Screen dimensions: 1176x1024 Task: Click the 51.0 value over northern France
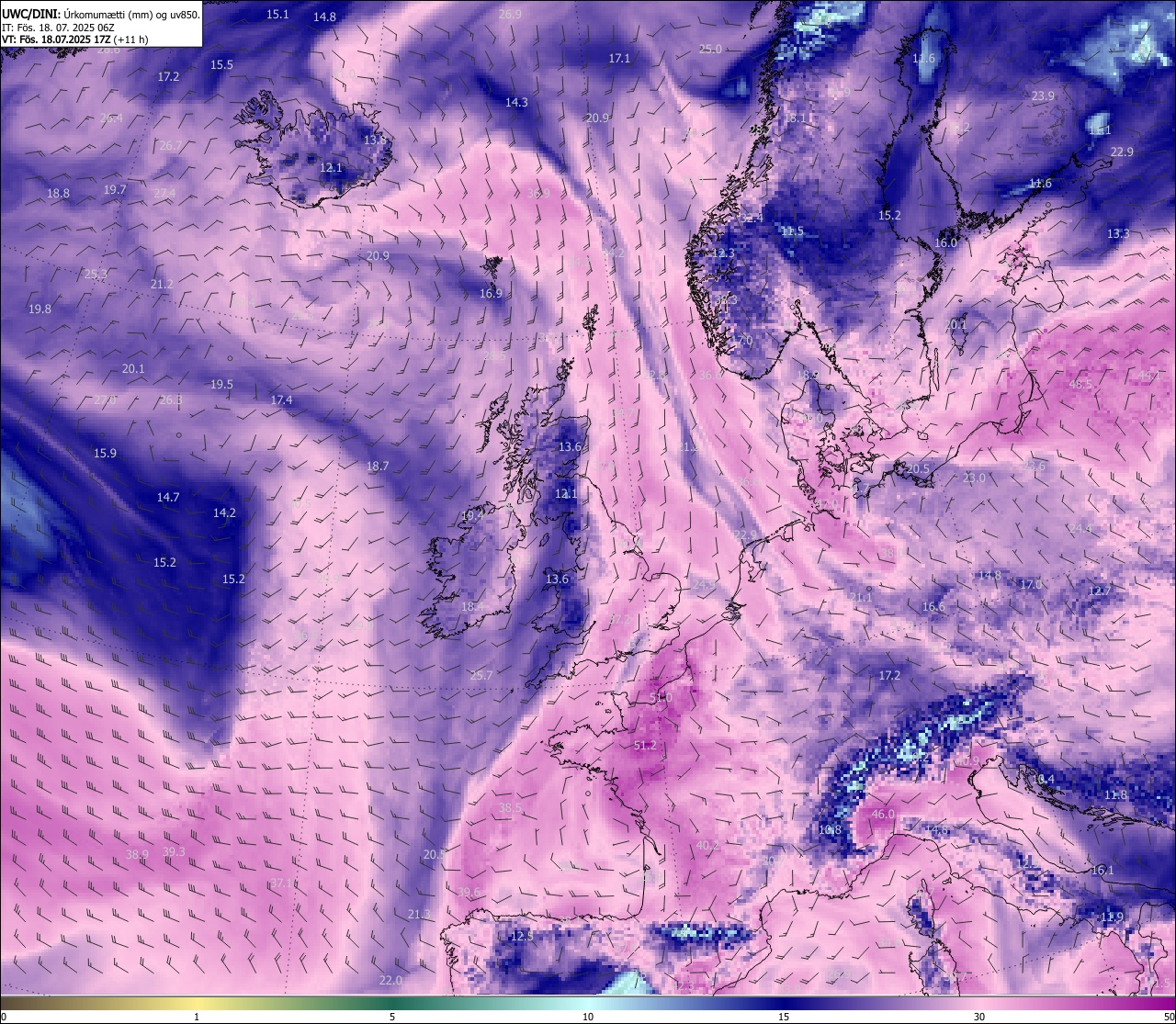pyautogui.click(x=661, y=698)
